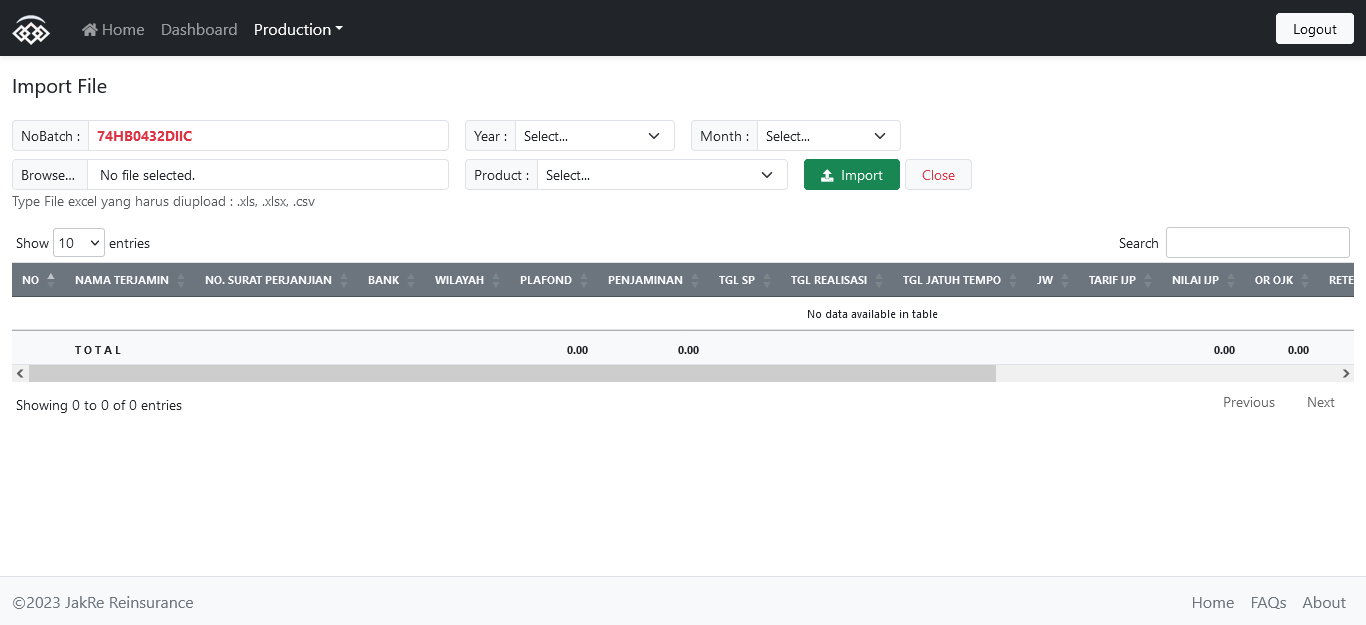Sort by TGL JATUH TEMPO arrows
The image size is (1366, 625).
tap(1013, 280)
